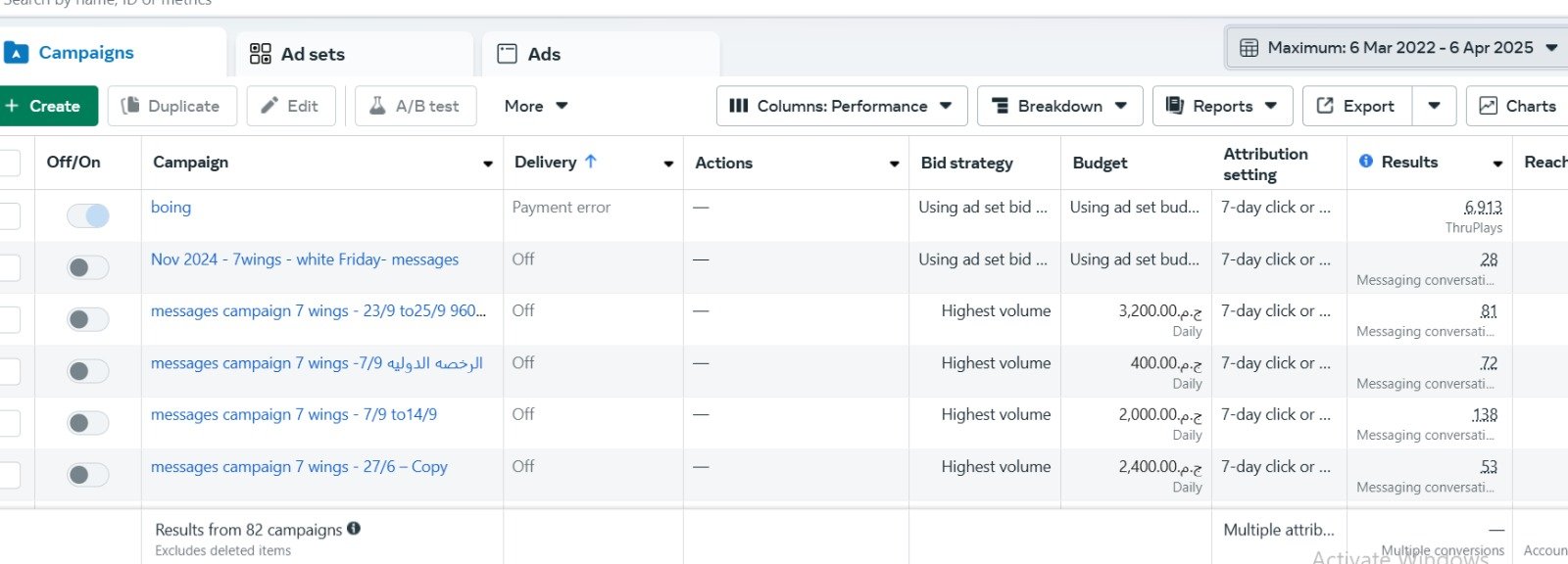
Task: Open the Reports dropdown
Action: (1222, 106)
